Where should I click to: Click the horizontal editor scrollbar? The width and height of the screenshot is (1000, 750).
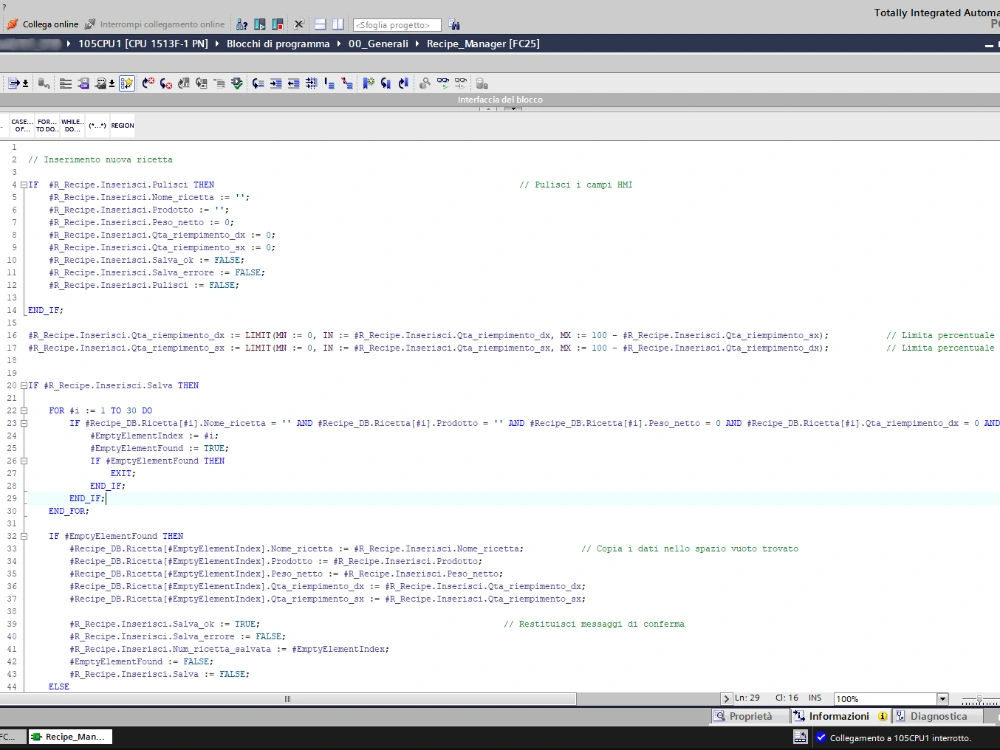[288, 698]
